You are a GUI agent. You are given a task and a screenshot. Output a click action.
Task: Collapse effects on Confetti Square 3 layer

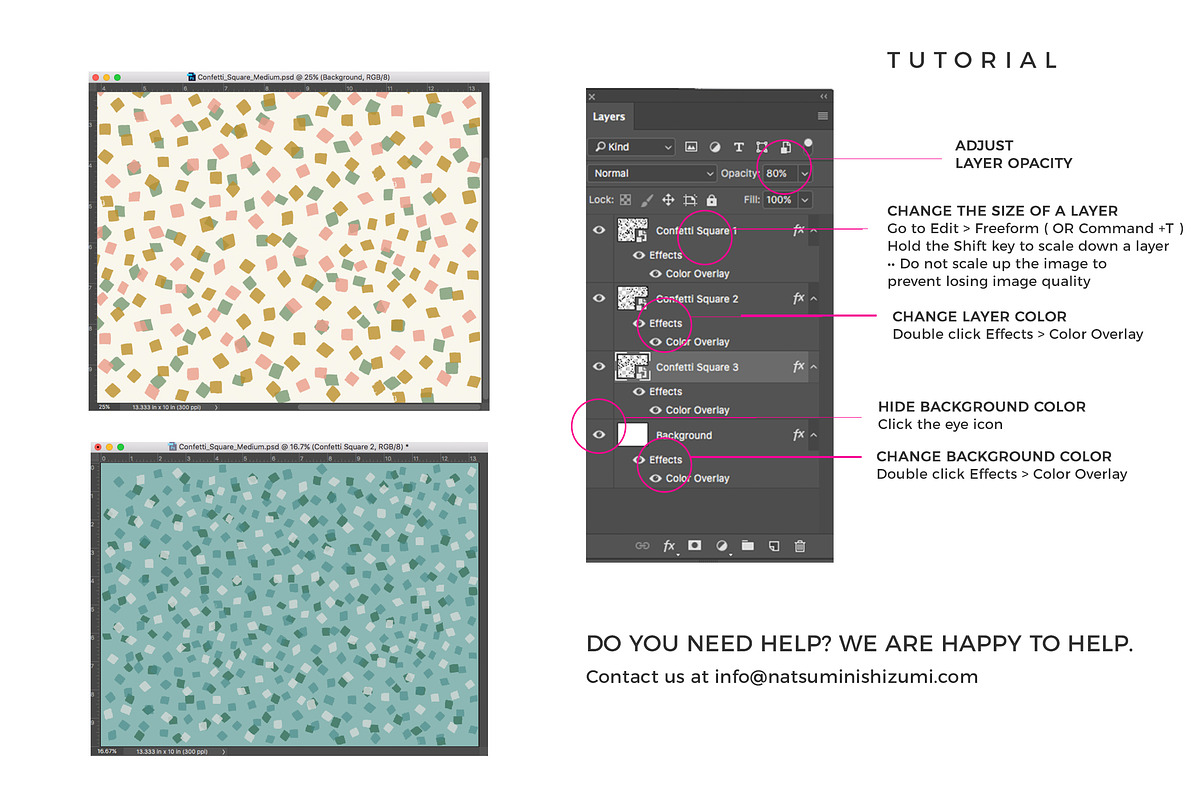tap(814, 367)
